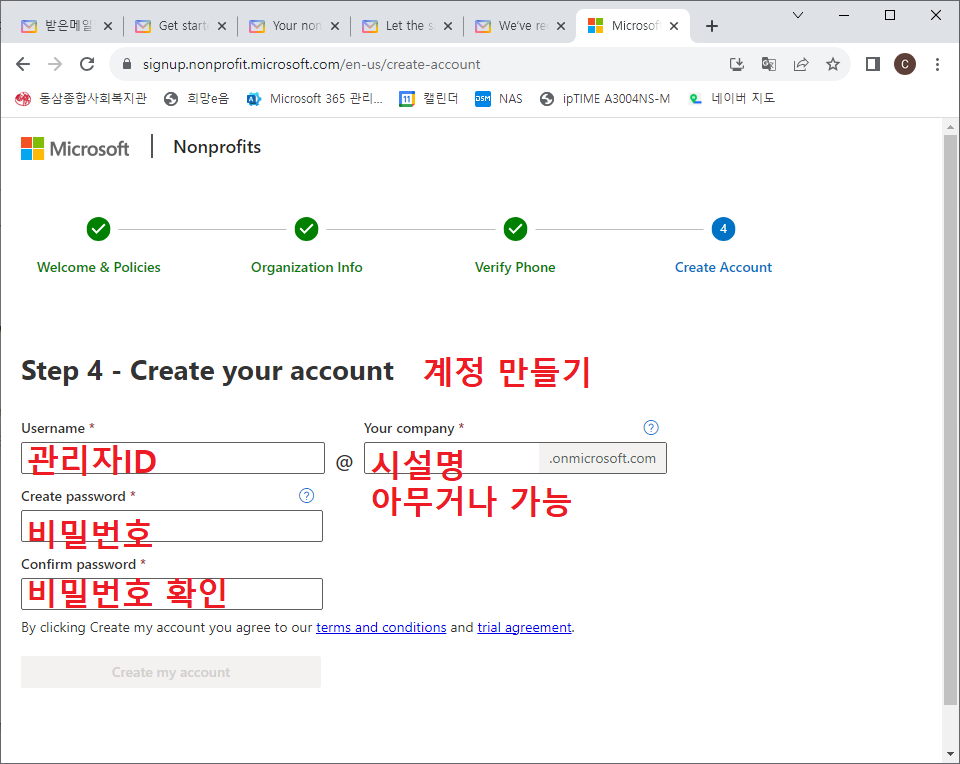Open trial agreement link
960x764 pixels.
point(525,627)
